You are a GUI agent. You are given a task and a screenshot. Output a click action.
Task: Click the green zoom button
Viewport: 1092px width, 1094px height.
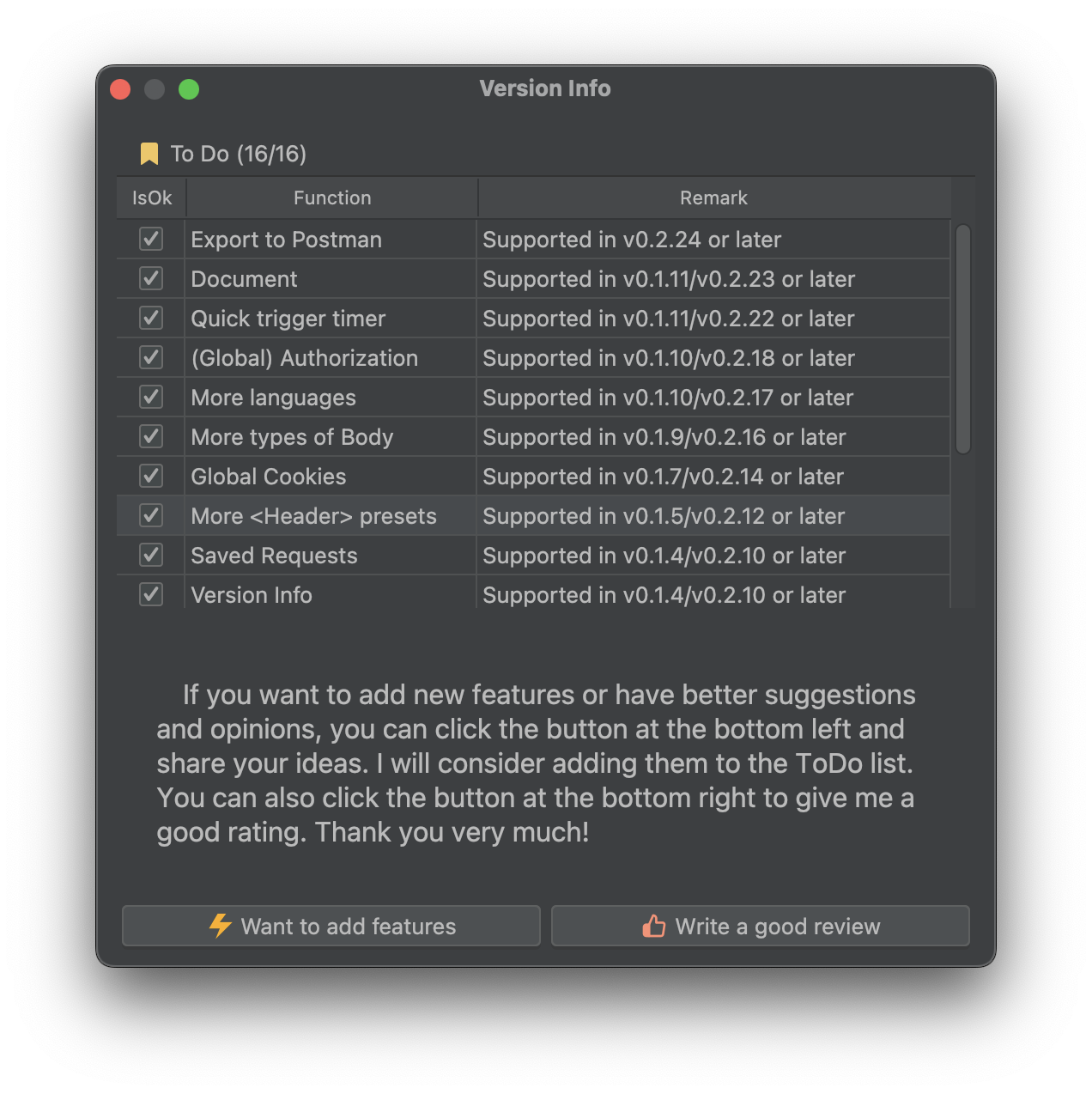click(x=189, y=88)
